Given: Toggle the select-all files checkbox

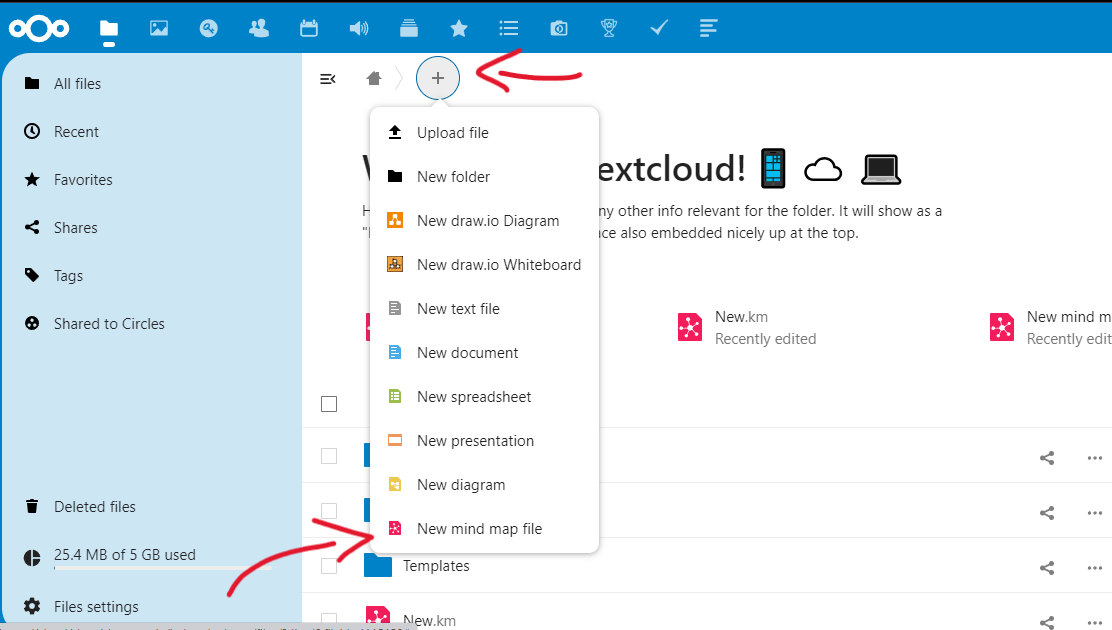Looking at the screenshot, I should point(330,404).
